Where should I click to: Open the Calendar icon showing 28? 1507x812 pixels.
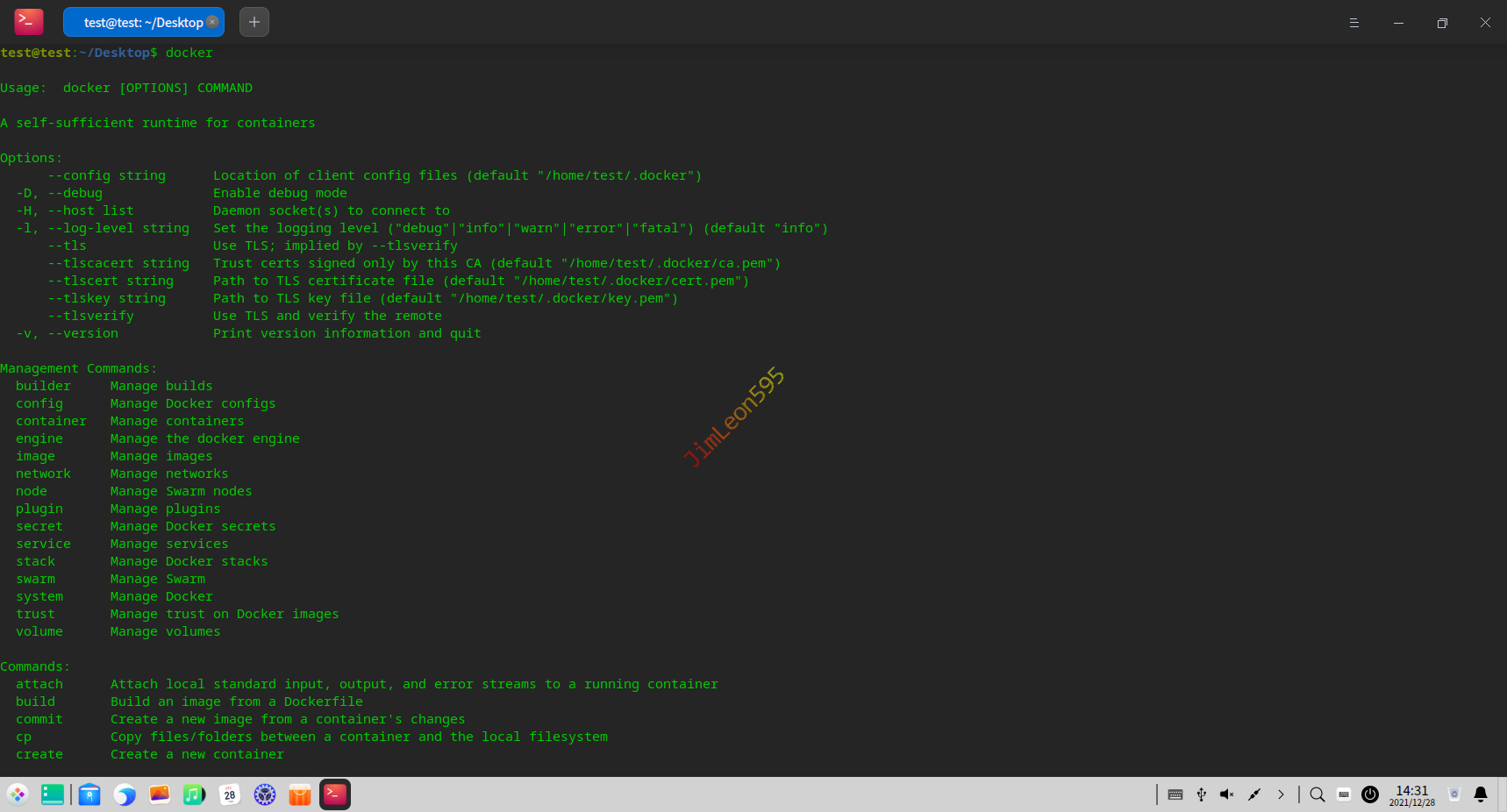[x=230, y=794]
